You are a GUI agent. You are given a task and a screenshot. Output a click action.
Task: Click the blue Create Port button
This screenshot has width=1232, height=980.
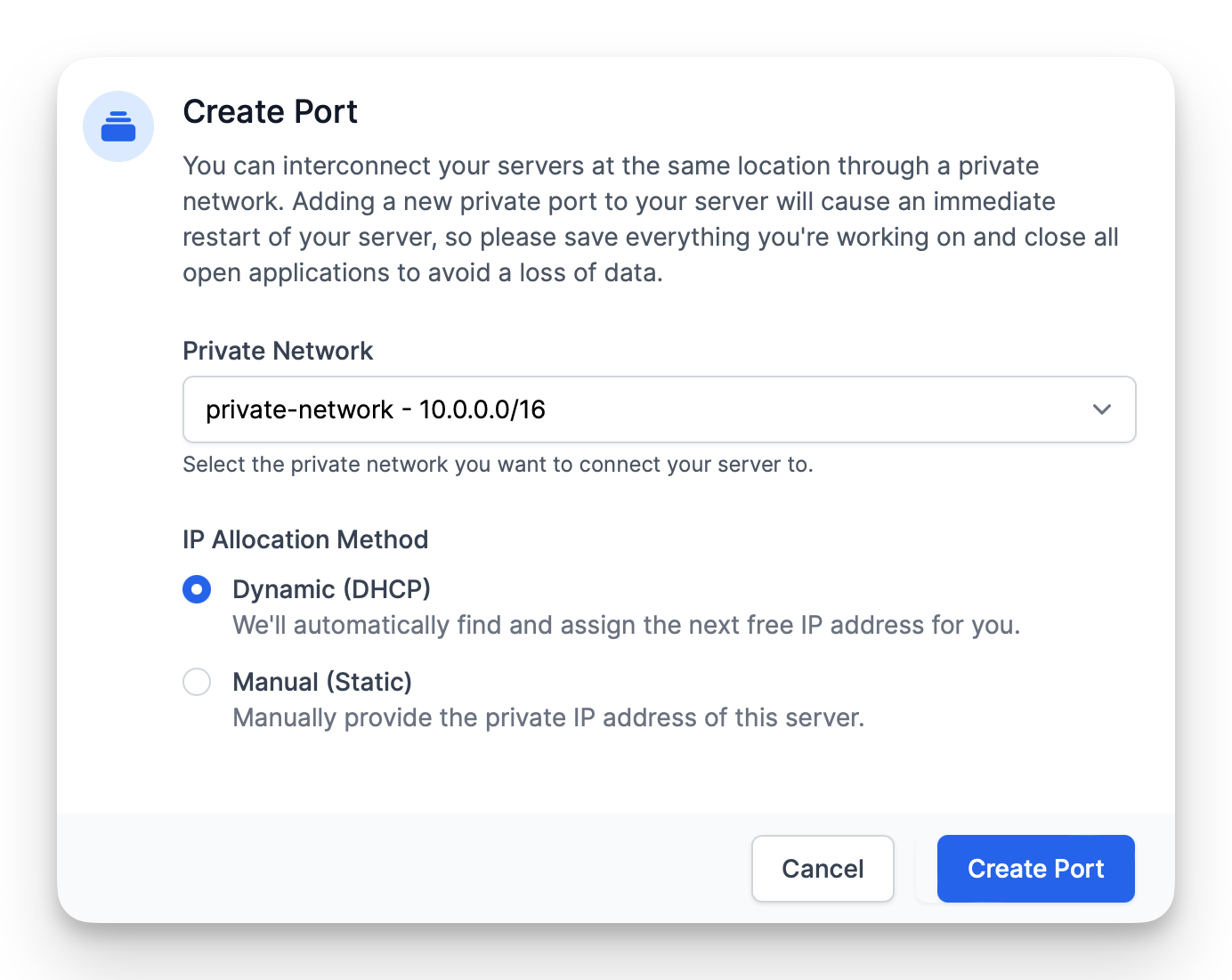click(1035, 869)
